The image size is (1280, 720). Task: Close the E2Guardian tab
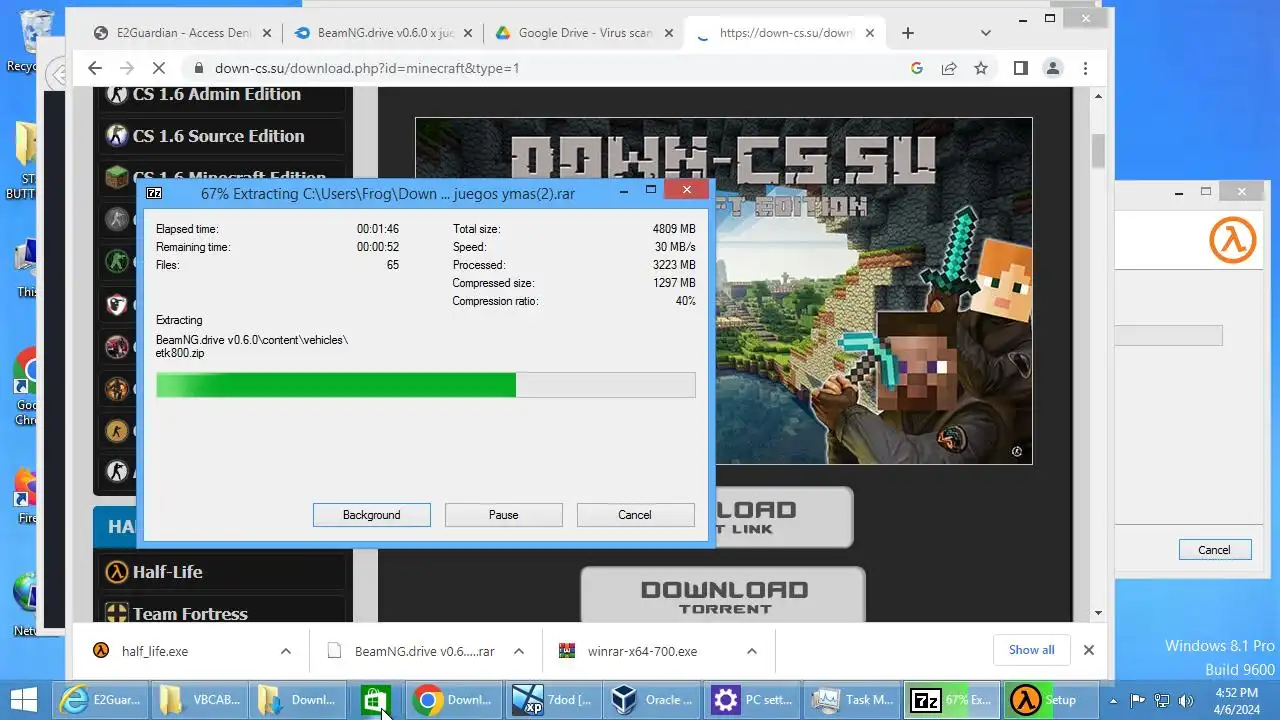(x=266, y=33)
